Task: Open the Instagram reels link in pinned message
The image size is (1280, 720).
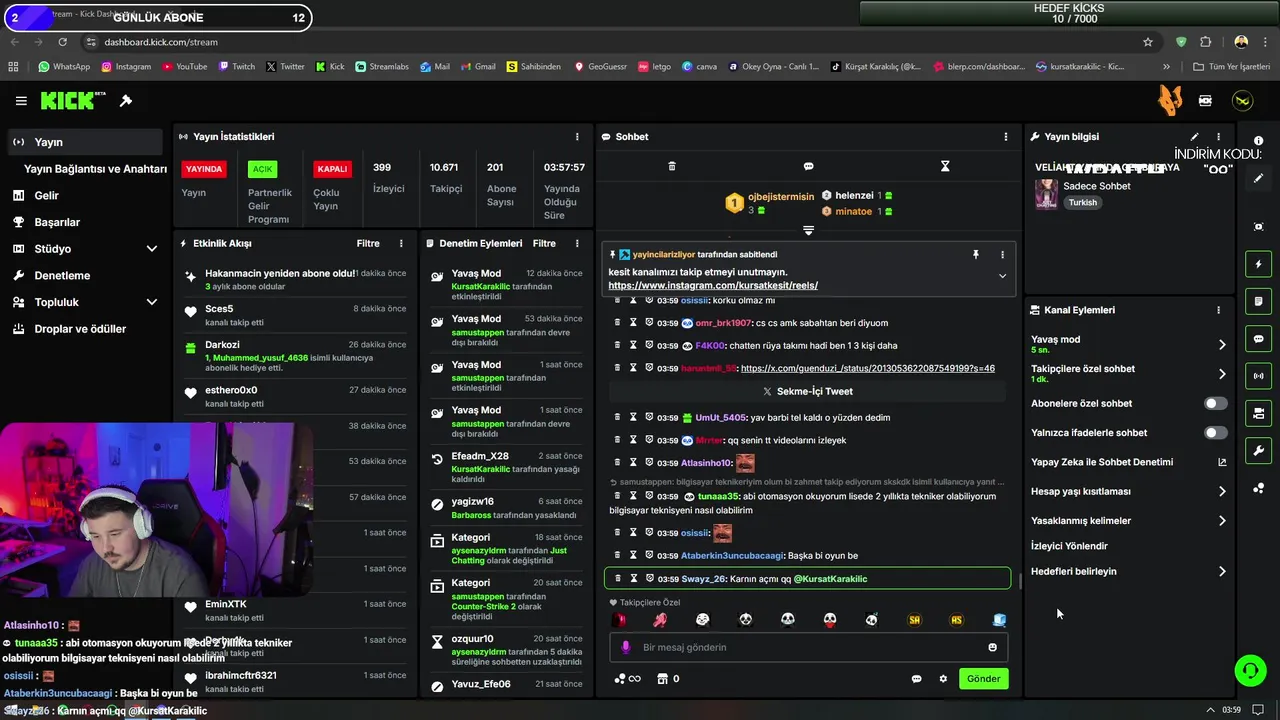Action: click(x=713, y=286)
